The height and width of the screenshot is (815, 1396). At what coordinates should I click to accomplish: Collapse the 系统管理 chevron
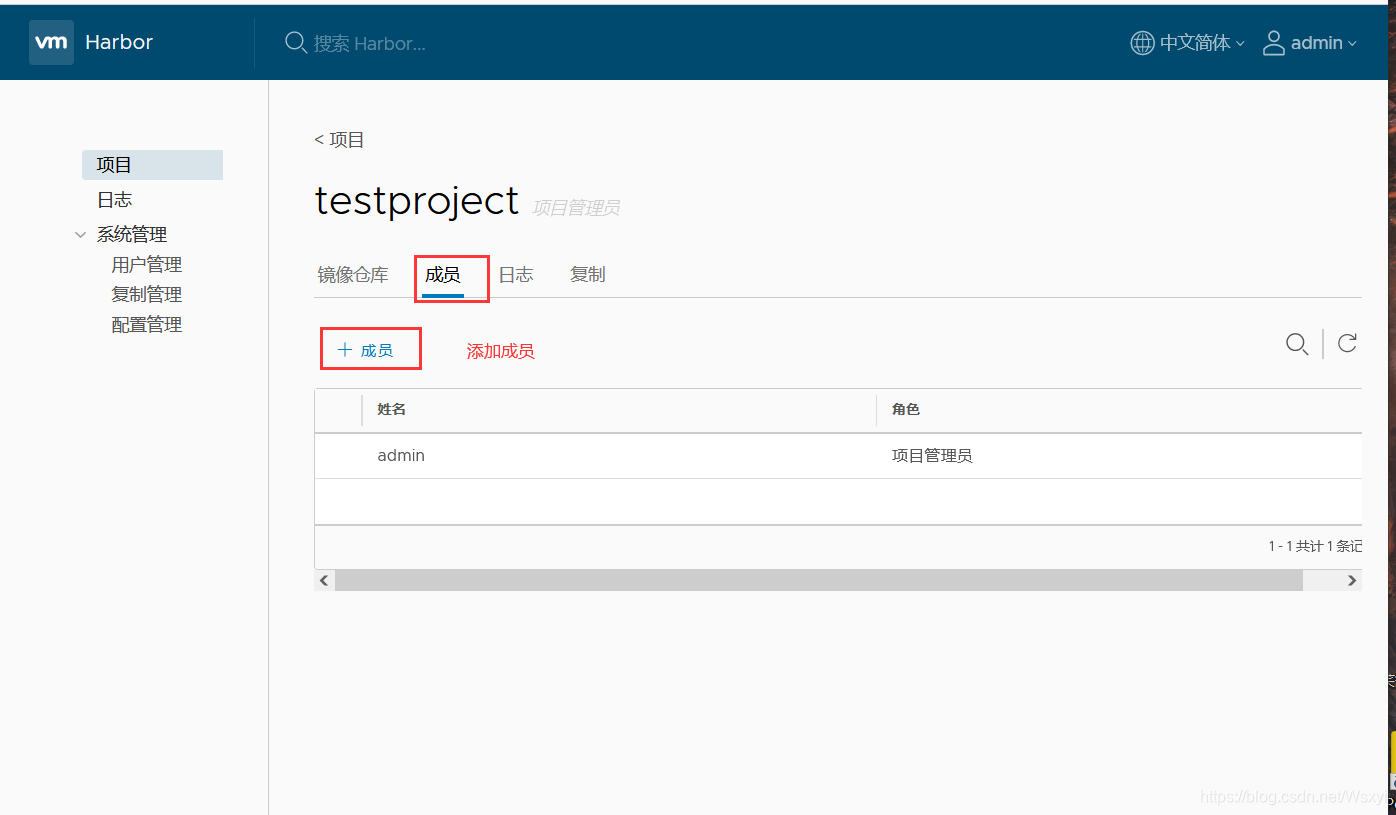point(81,235)
